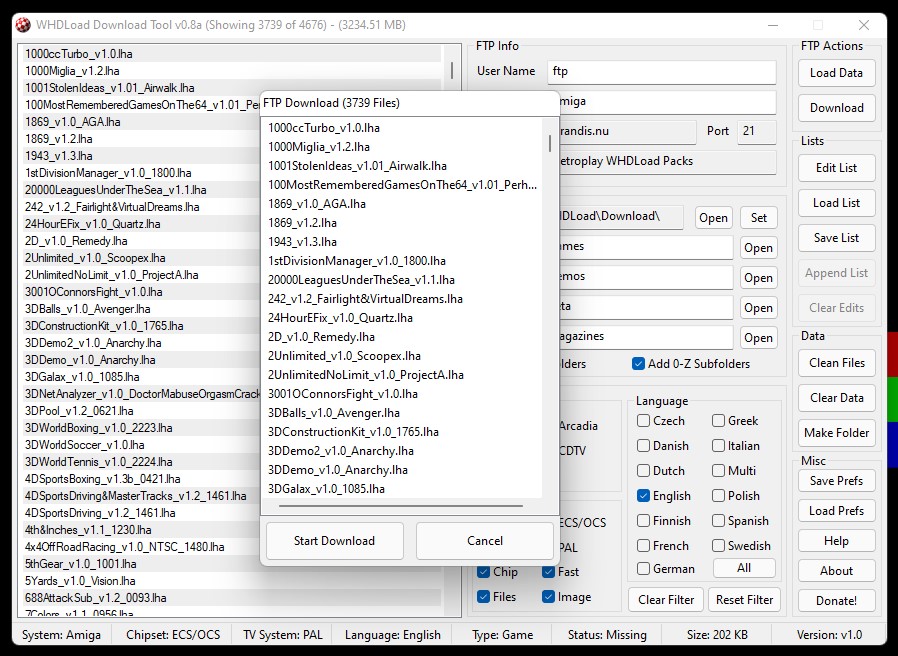Check the Dutch language option
898x656 pixels.
click(643, 471)
